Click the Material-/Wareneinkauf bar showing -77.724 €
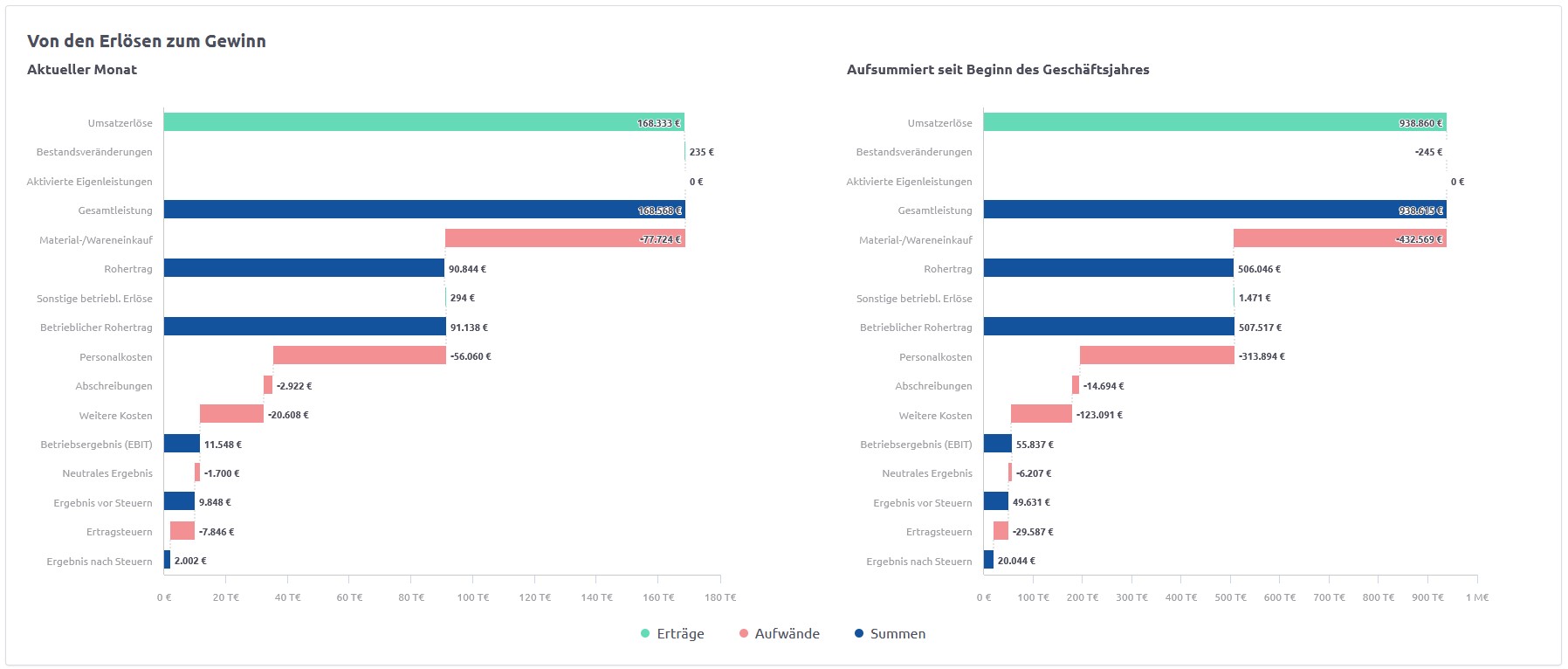This screenshot has width=1568, height=669. point(565,238)
